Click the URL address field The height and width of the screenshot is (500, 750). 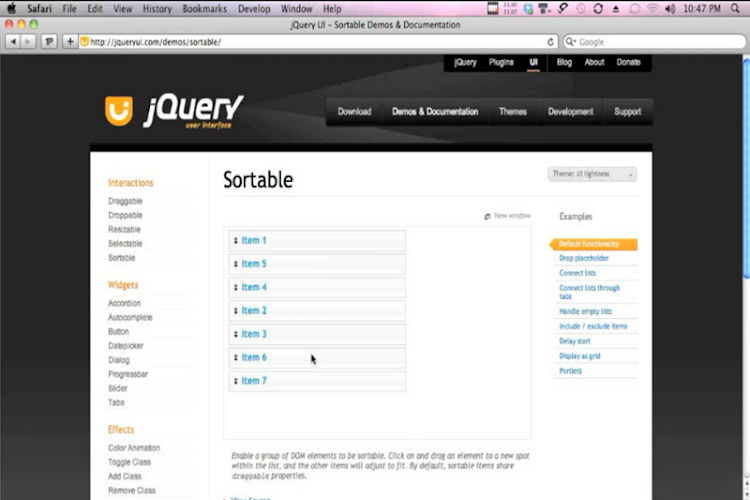point(316,42)
